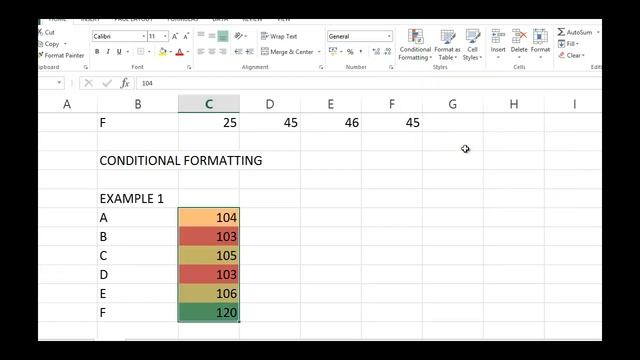The height and width of the screenshot is (360, 640).
Task: Align text left
Action: [201, 51]
